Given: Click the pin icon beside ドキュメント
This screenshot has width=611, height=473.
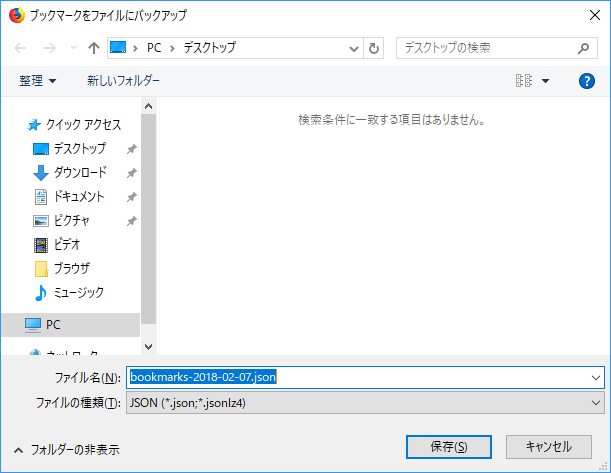Looking at the screenshot, I should (132, 197).
